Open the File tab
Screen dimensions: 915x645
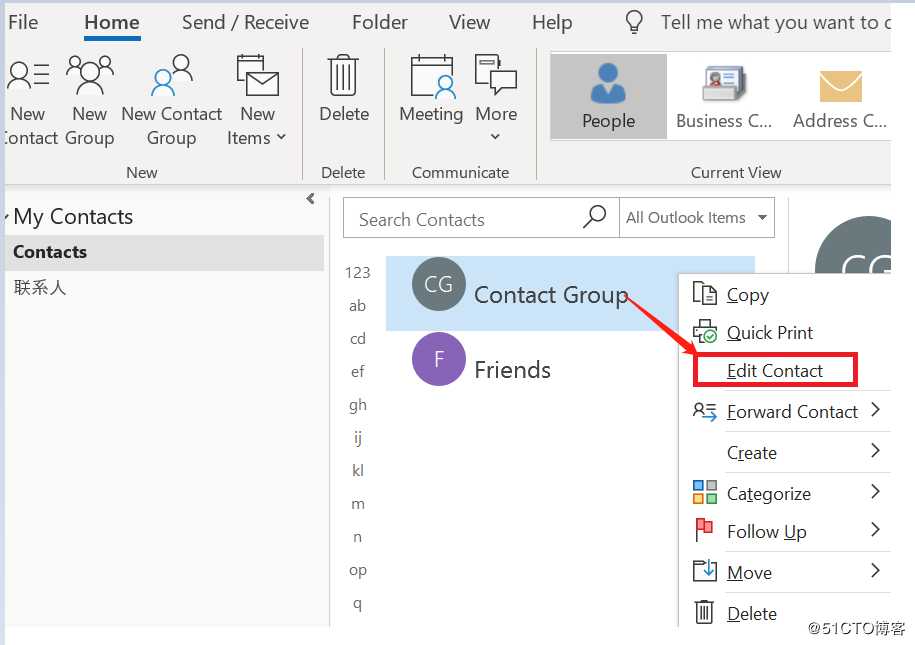[23, 22]
